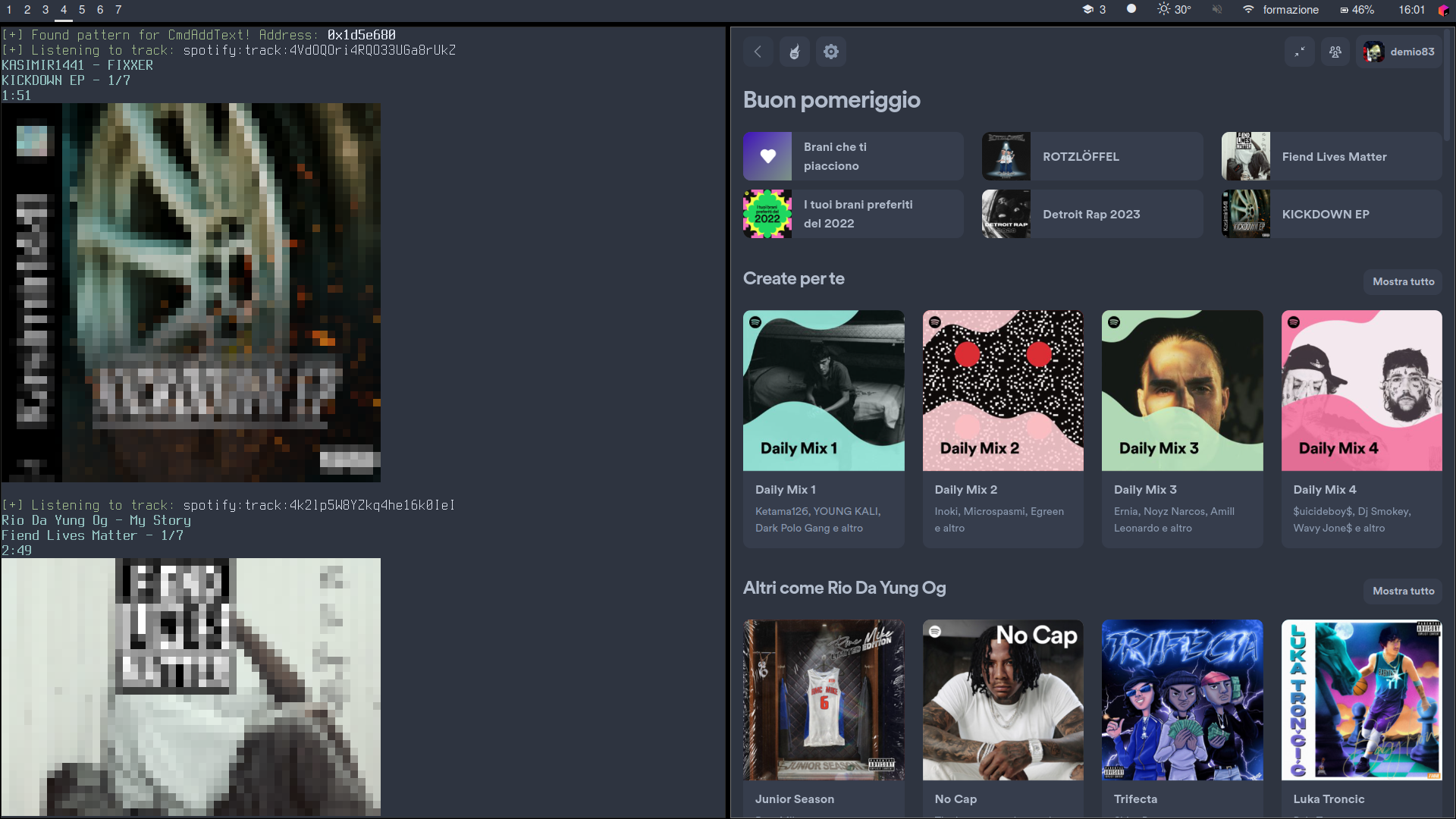Open the Daily Mix 3 card
This screenshot has width=1456, height=819.
point(1181,391)
